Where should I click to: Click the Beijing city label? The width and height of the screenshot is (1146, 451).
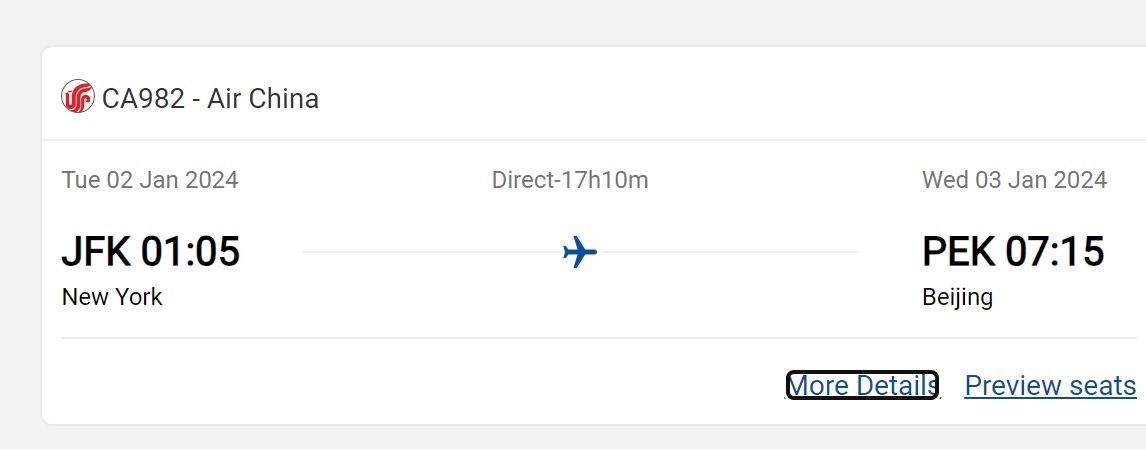coord(957,297)
